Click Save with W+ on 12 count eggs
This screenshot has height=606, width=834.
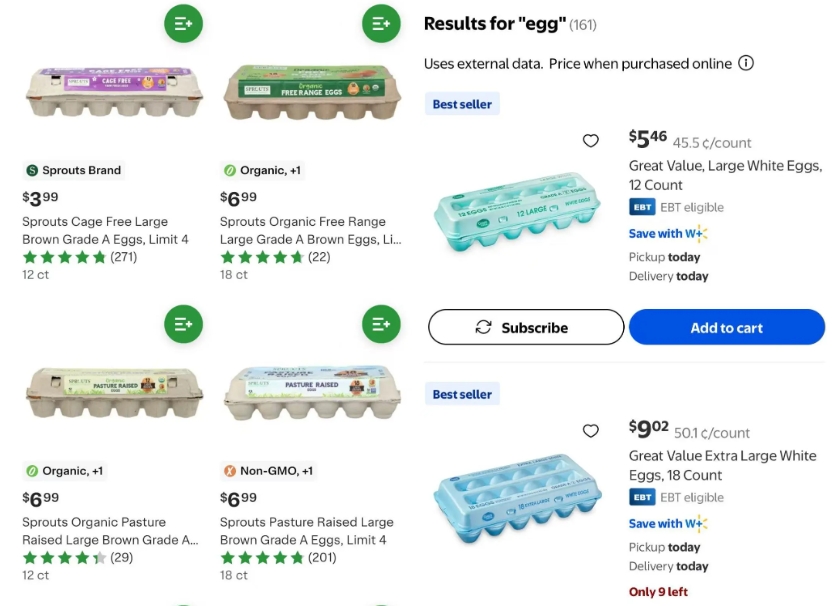click(668, 234)
